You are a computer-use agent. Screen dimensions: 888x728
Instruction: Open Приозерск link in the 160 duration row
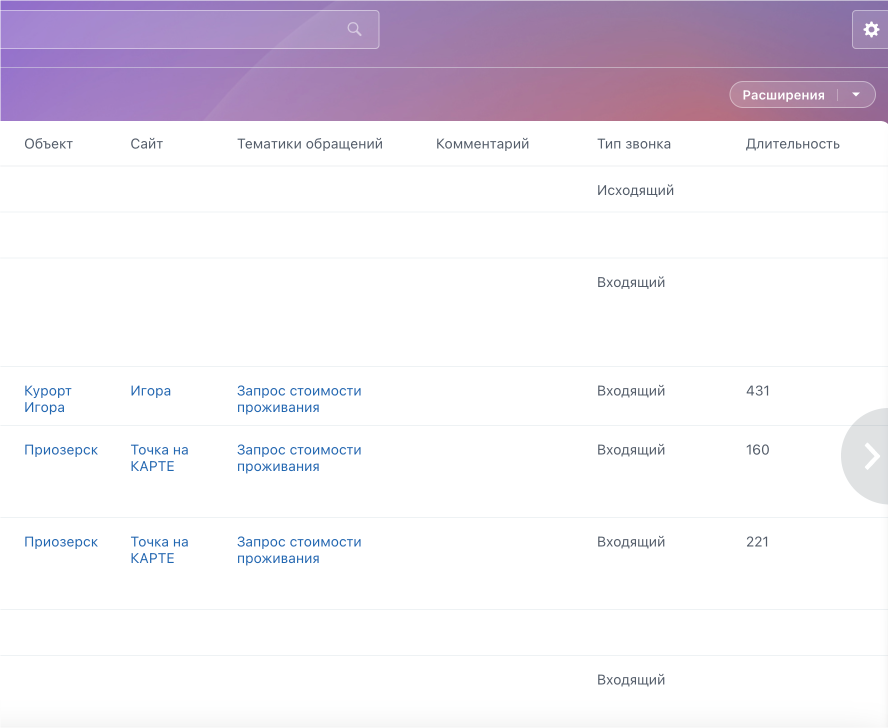61,450
